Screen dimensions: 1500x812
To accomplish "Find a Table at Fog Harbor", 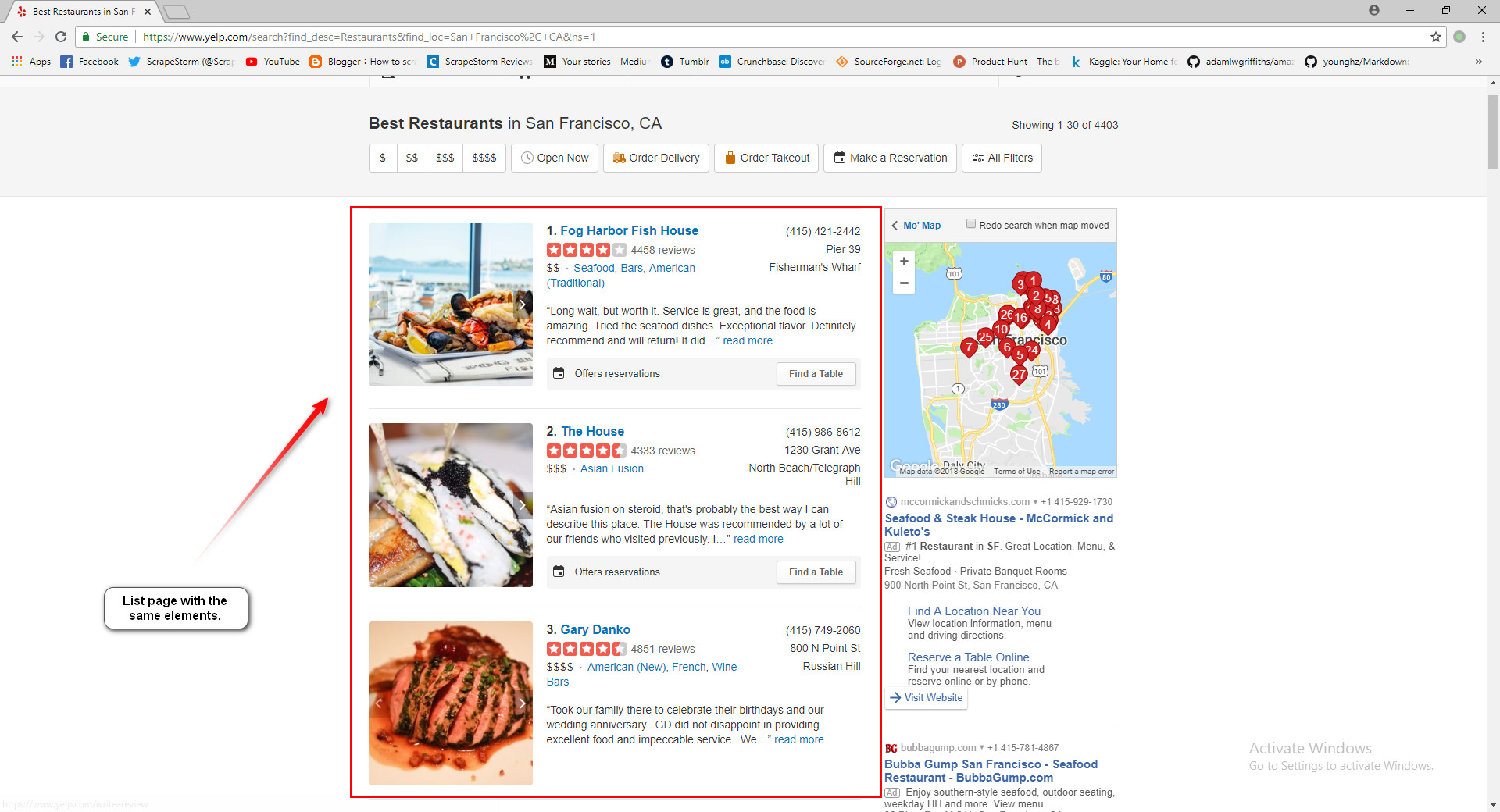I will pyautogui.click(x=816, y=374).
